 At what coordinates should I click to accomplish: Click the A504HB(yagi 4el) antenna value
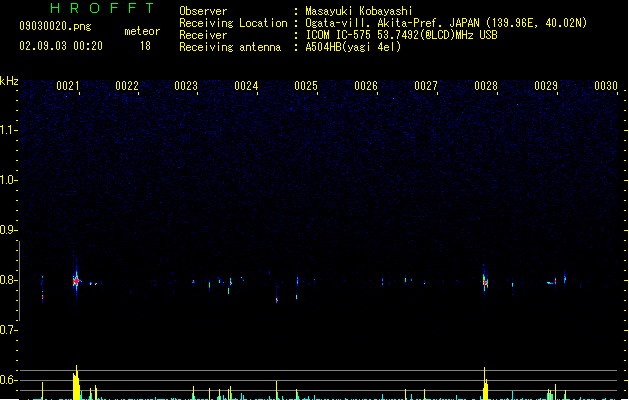(x=353, y=47)
